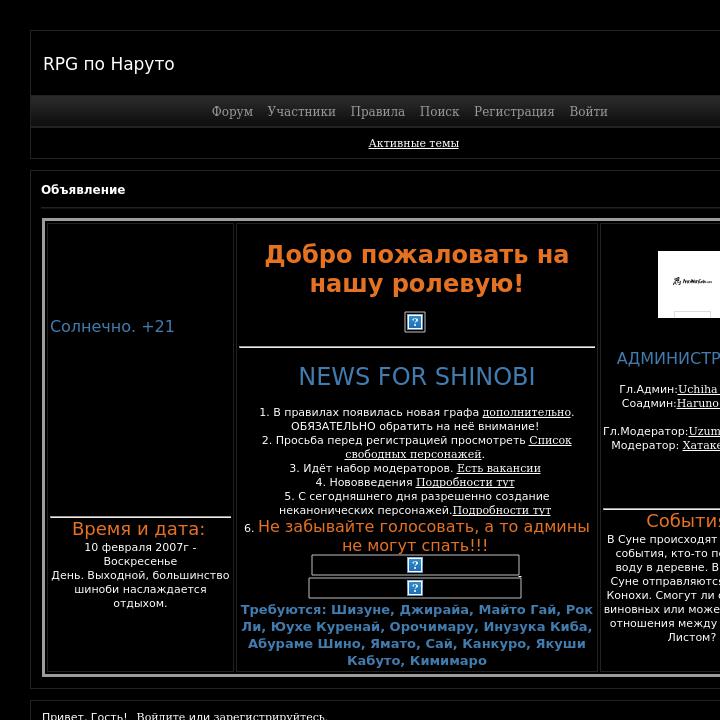This screenshot has width=720, height=720.
Task: Open Подробности тут link about неканонических персонажей
Action: [501, 510]
